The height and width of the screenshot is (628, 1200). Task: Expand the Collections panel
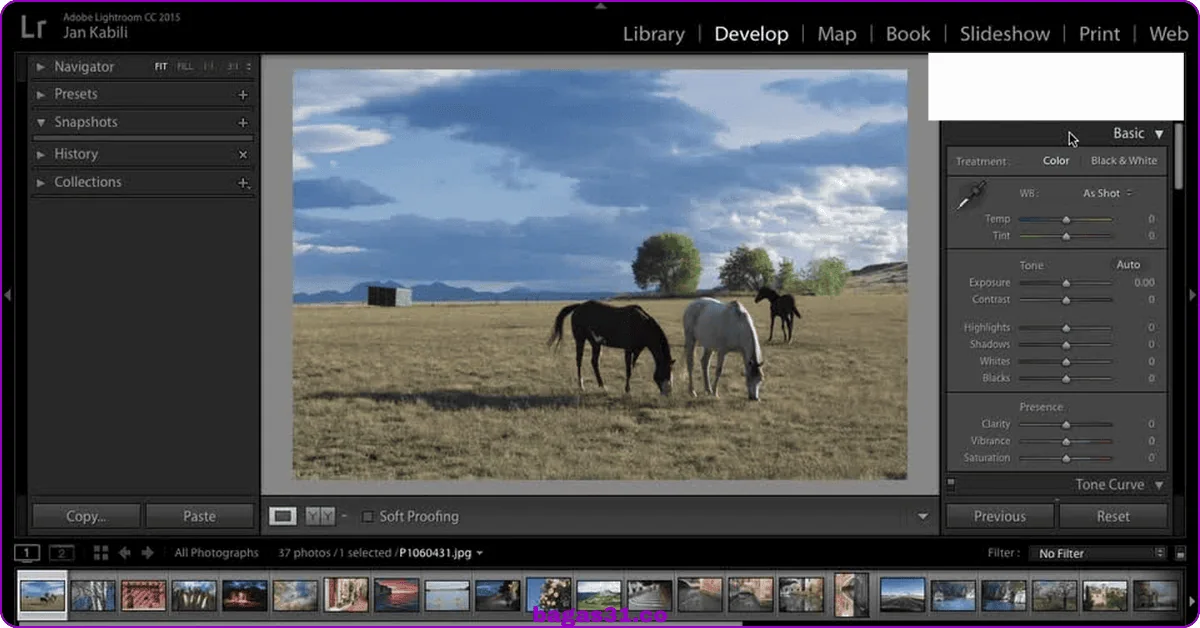pyautogui.click(x=41, y=183)
